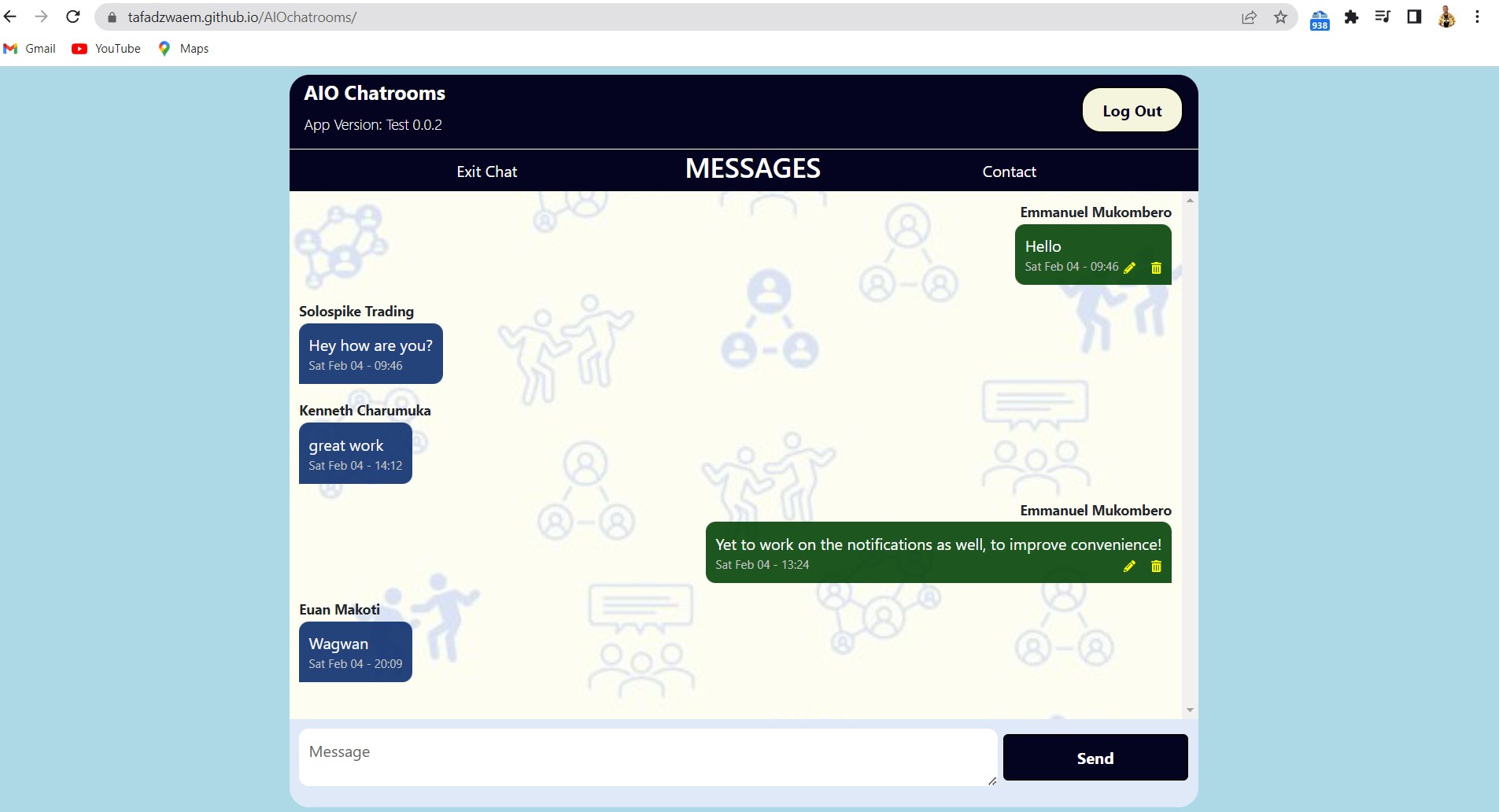This screenshot has height=812, width=1499.
Task: Open the Chrome three-dot menu
Action: click(x=1477, y=17)
